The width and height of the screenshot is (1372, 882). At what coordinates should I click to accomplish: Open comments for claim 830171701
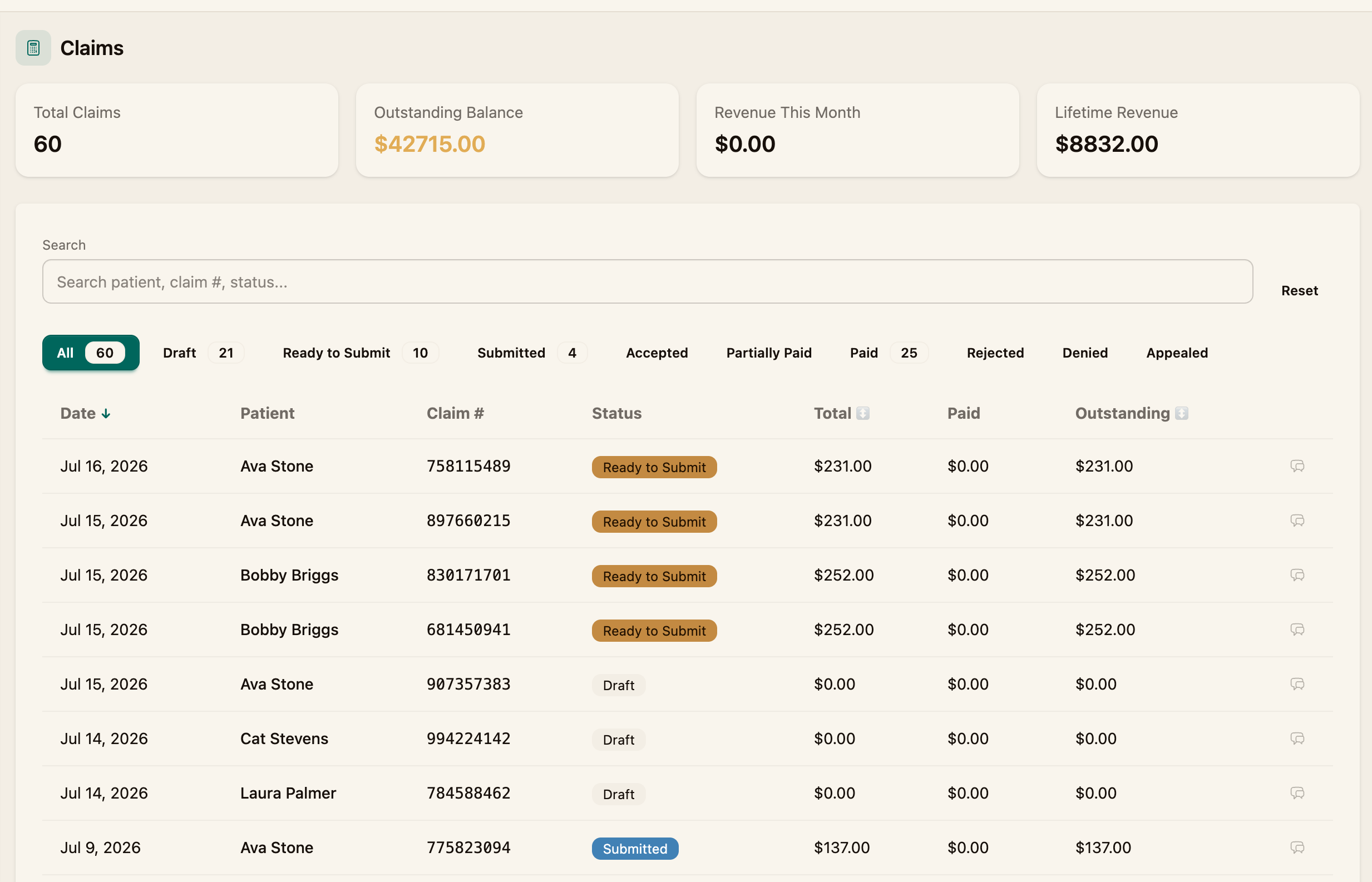(x=1297, y=574)
